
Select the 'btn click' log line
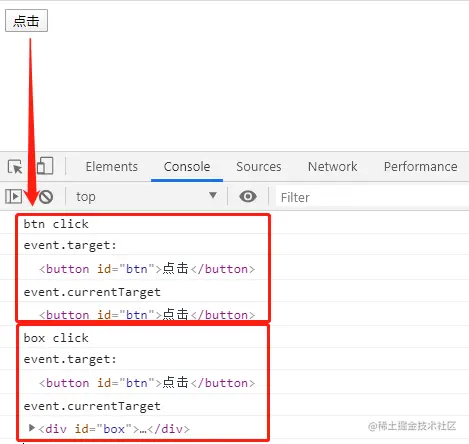click(56, 224)
